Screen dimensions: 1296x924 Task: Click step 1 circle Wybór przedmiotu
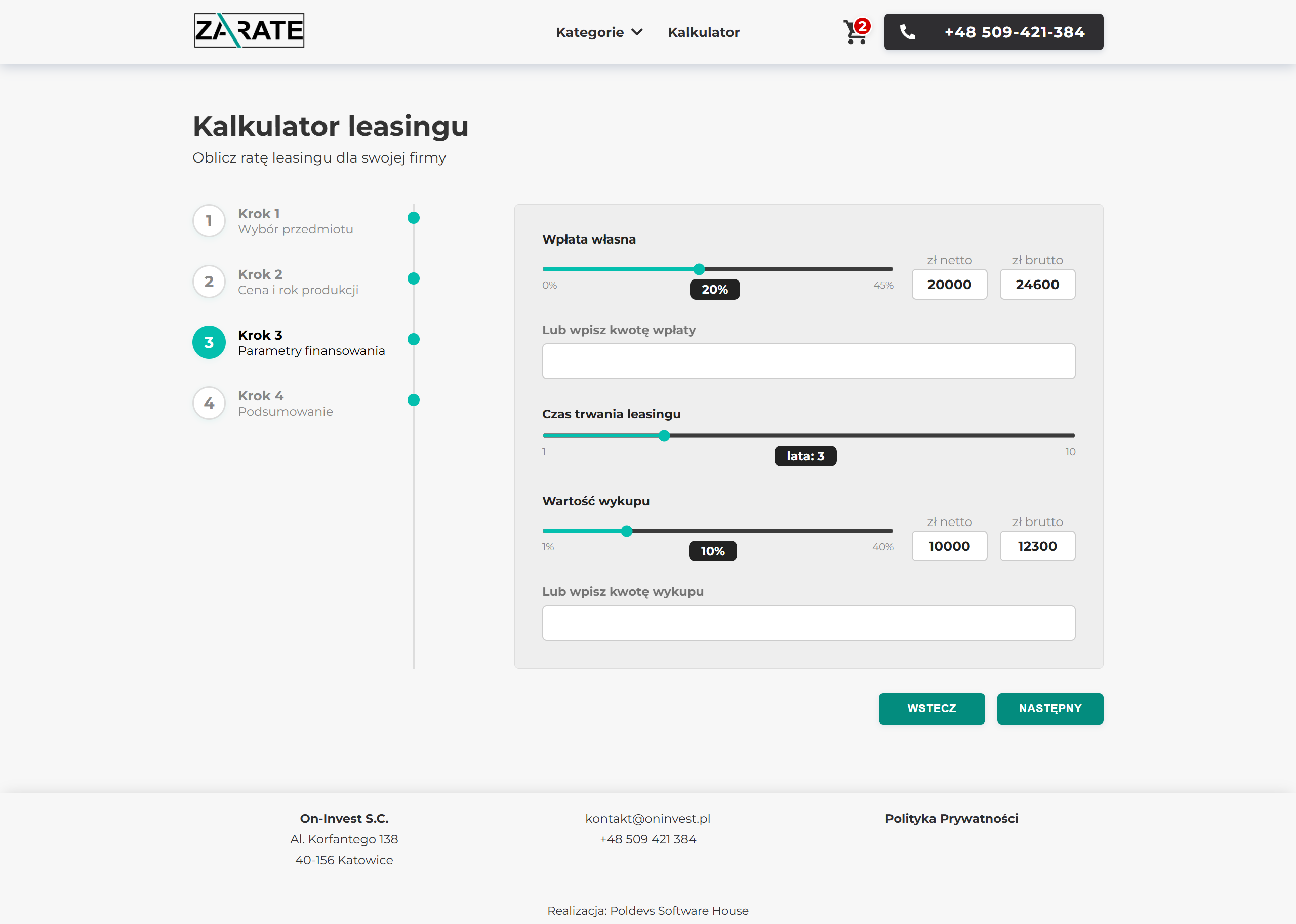(209, 221)
